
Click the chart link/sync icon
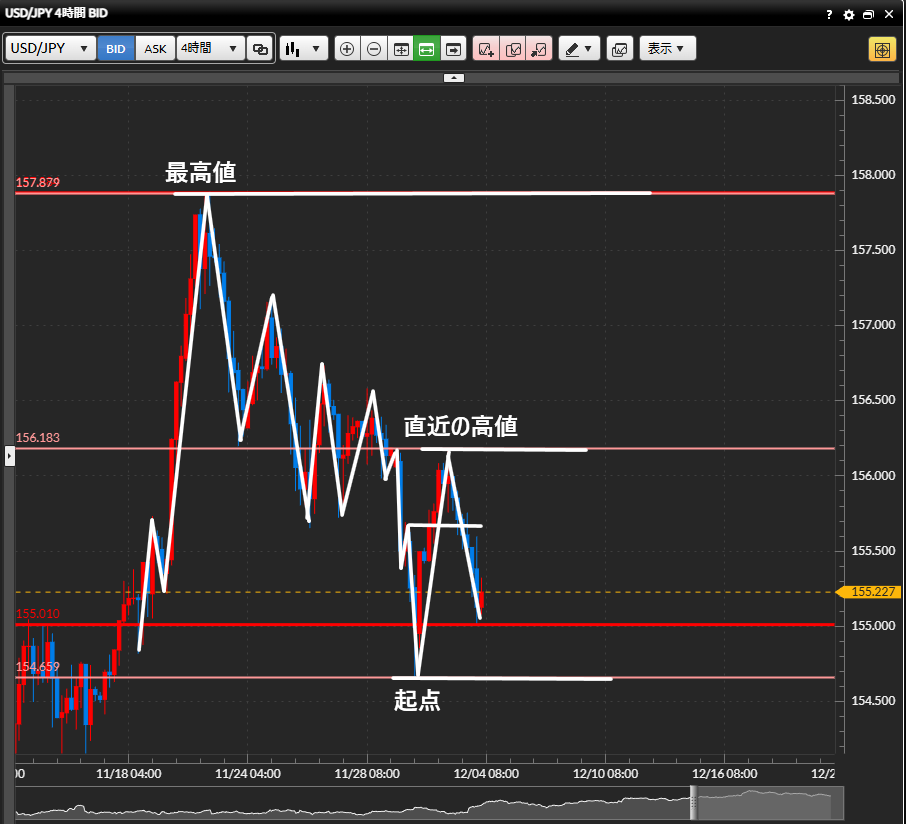[x=260, y=48]
